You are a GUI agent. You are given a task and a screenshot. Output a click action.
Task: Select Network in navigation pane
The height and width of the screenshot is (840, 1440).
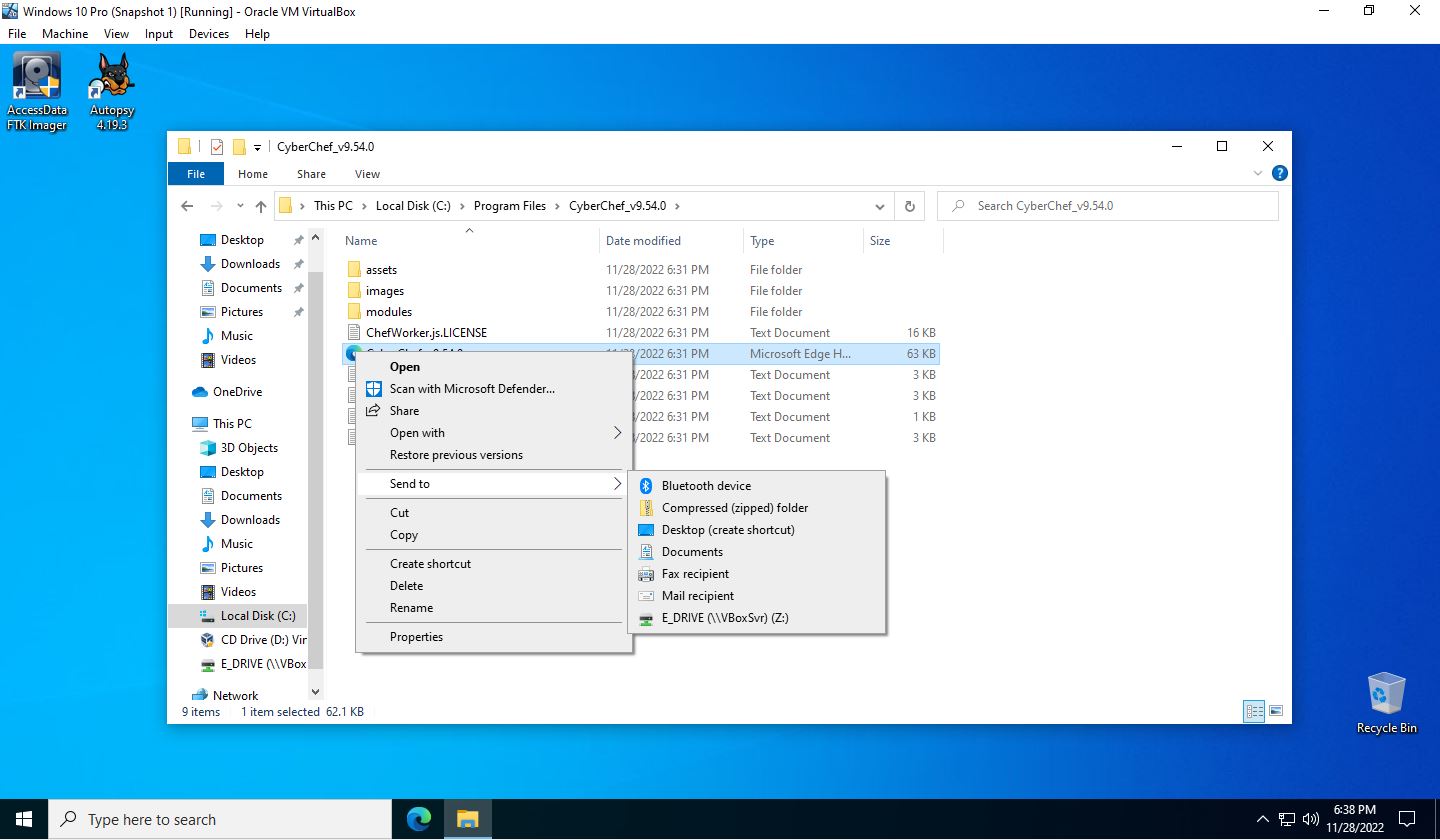(235, 696)
